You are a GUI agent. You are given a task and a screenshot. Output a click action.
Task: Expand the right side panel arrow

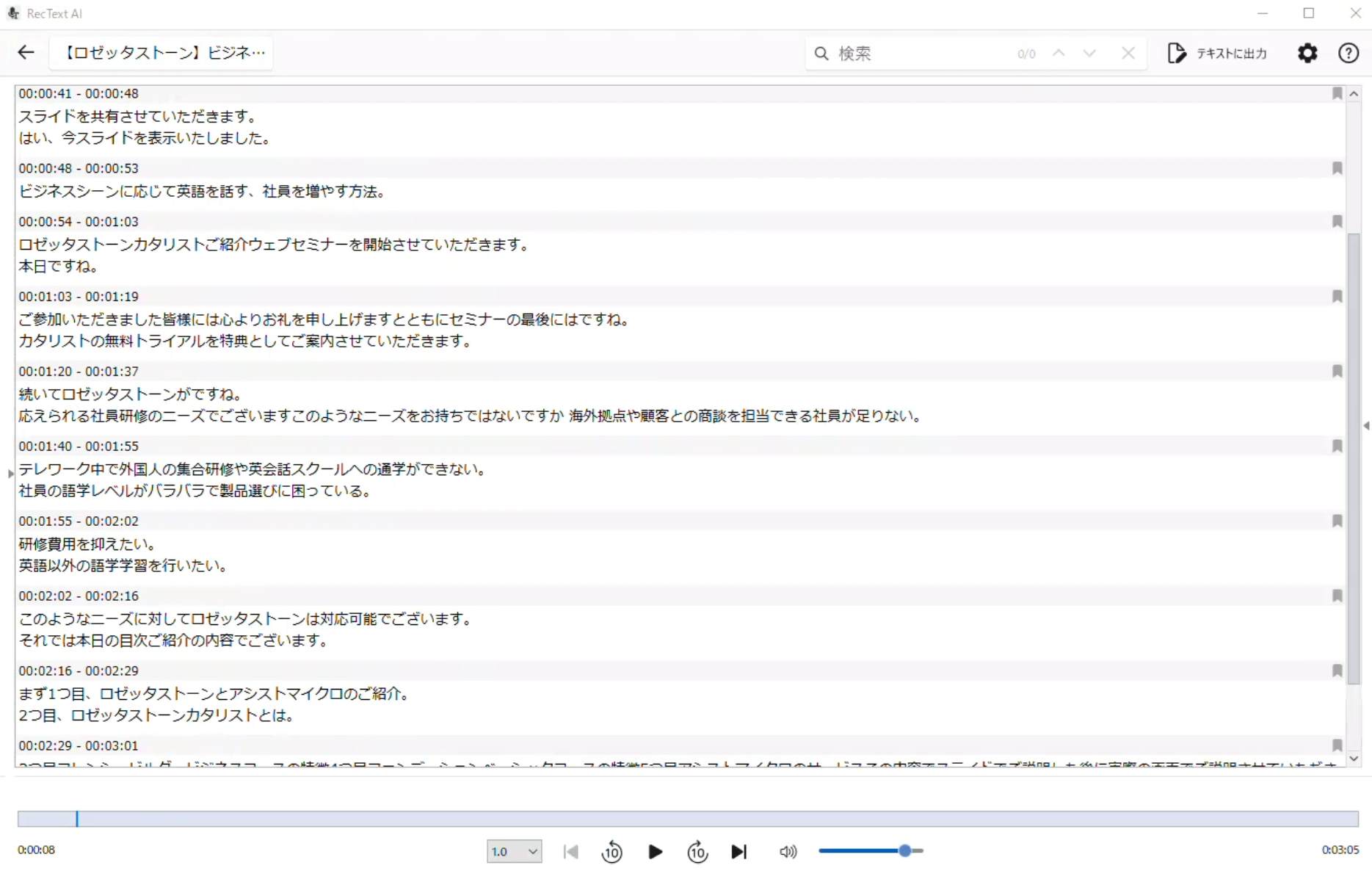1366,425
